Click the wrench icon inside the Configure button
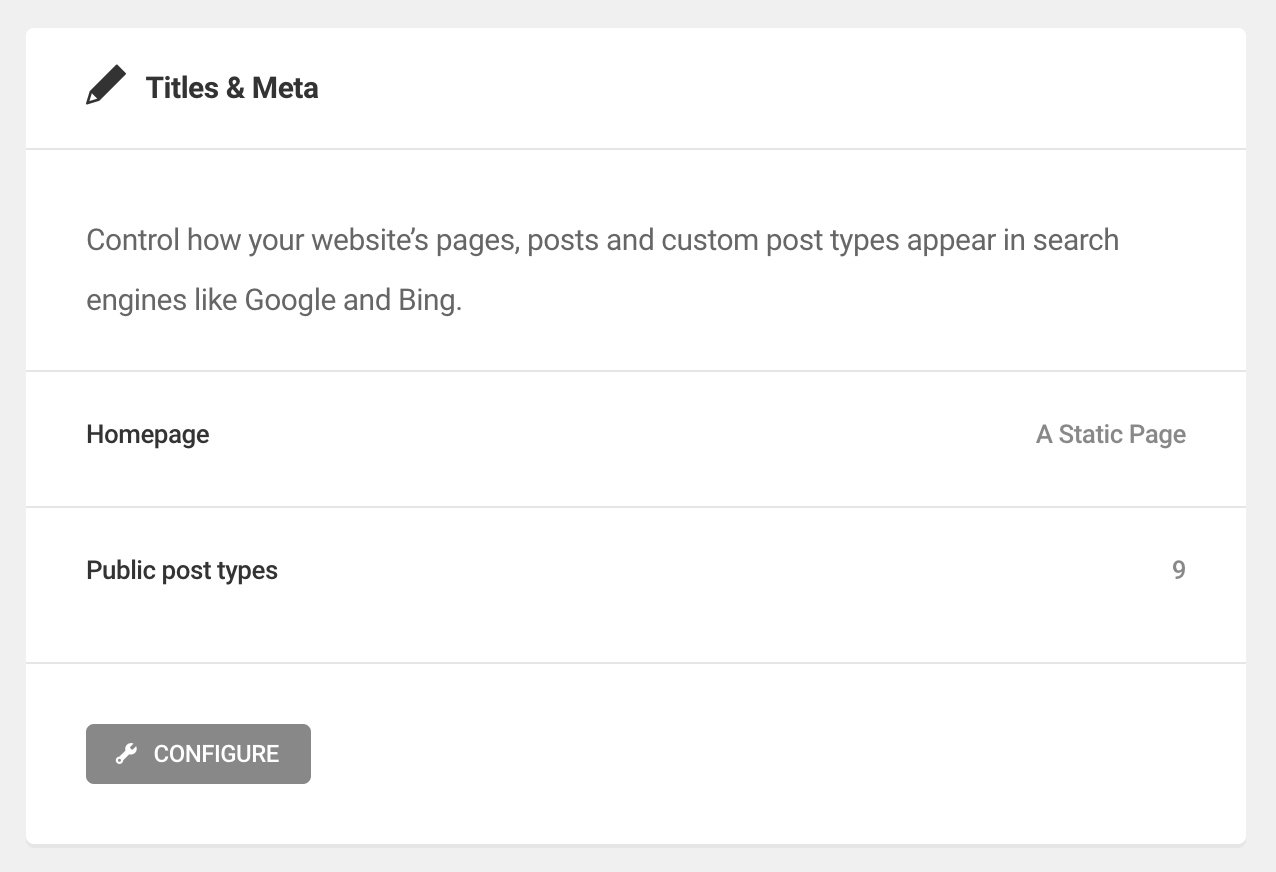The height and width of the screenshot is (872, 1276). (x=126, y=754)
